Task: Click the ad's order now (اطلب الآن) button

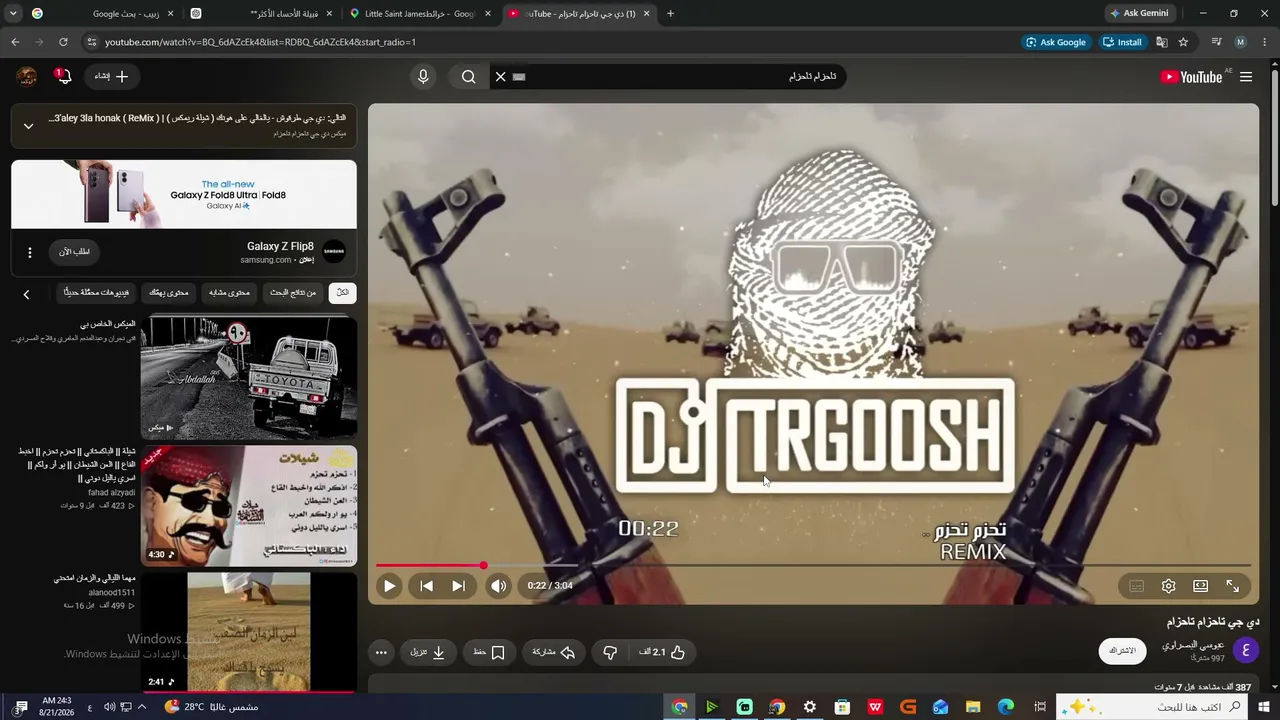Action: (75, 252)
